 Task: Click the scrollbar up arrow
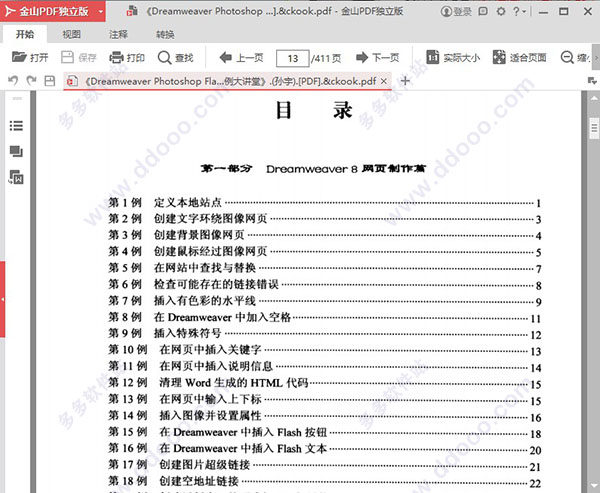pyautogui.click(x=594, y=98)
